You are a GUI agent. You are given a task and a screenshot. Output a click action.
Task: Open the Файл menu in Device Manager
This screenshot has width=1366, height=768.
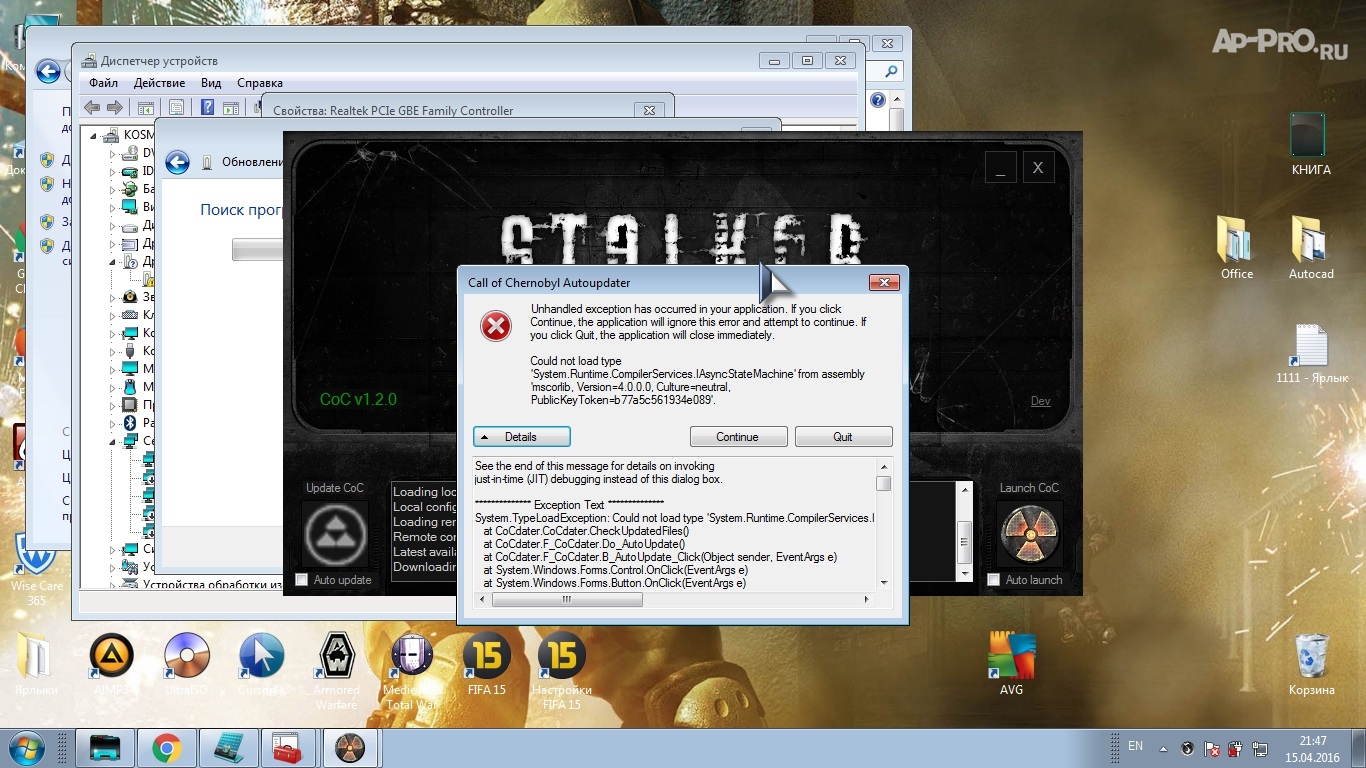[103, 83]
